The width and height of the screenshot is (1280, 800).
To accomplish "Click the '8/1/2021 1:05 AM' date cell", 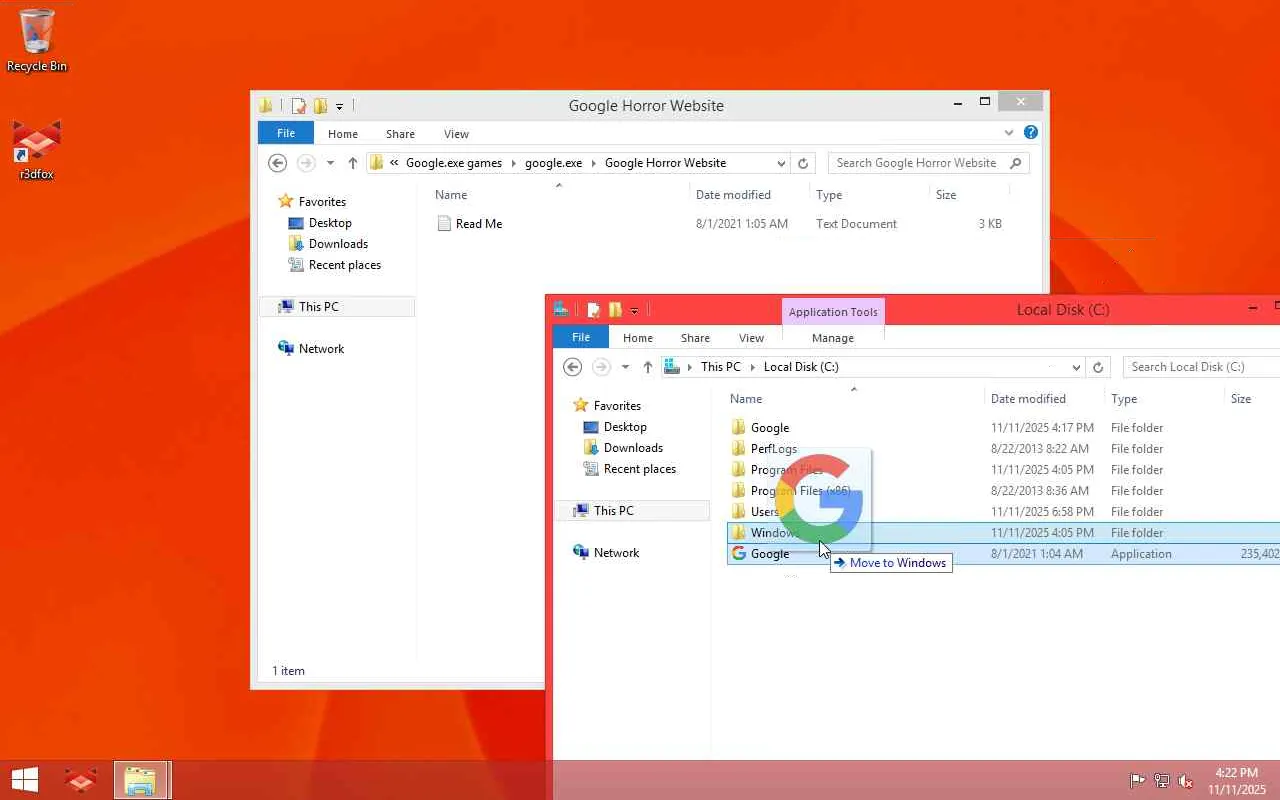I will pos(742,224).
